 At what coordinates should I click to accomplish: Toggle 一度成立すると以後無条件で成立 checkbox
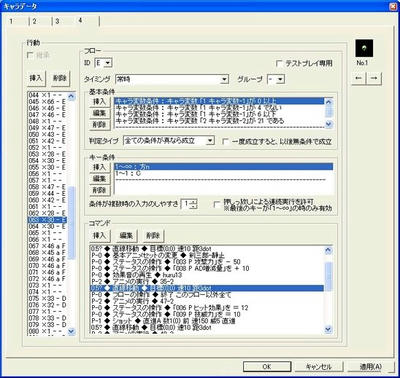[x=226, y=141]
